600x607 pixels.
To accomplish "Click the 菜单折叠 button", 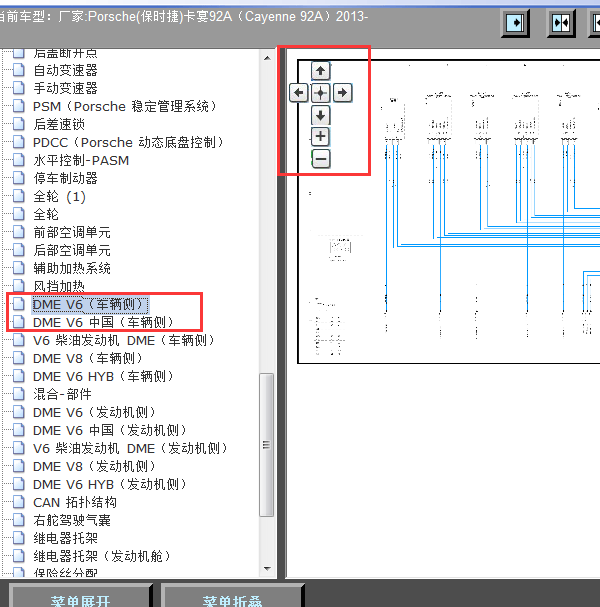I will [x=232, y=596].
